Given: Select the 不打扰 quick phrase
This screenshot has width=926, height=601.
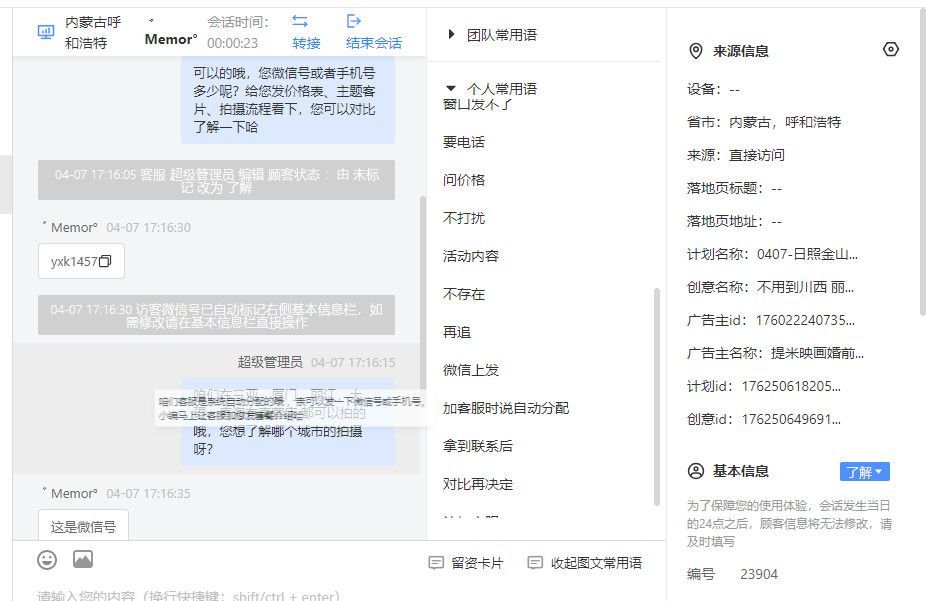Looking at the screenshot, I should (464, 218).
